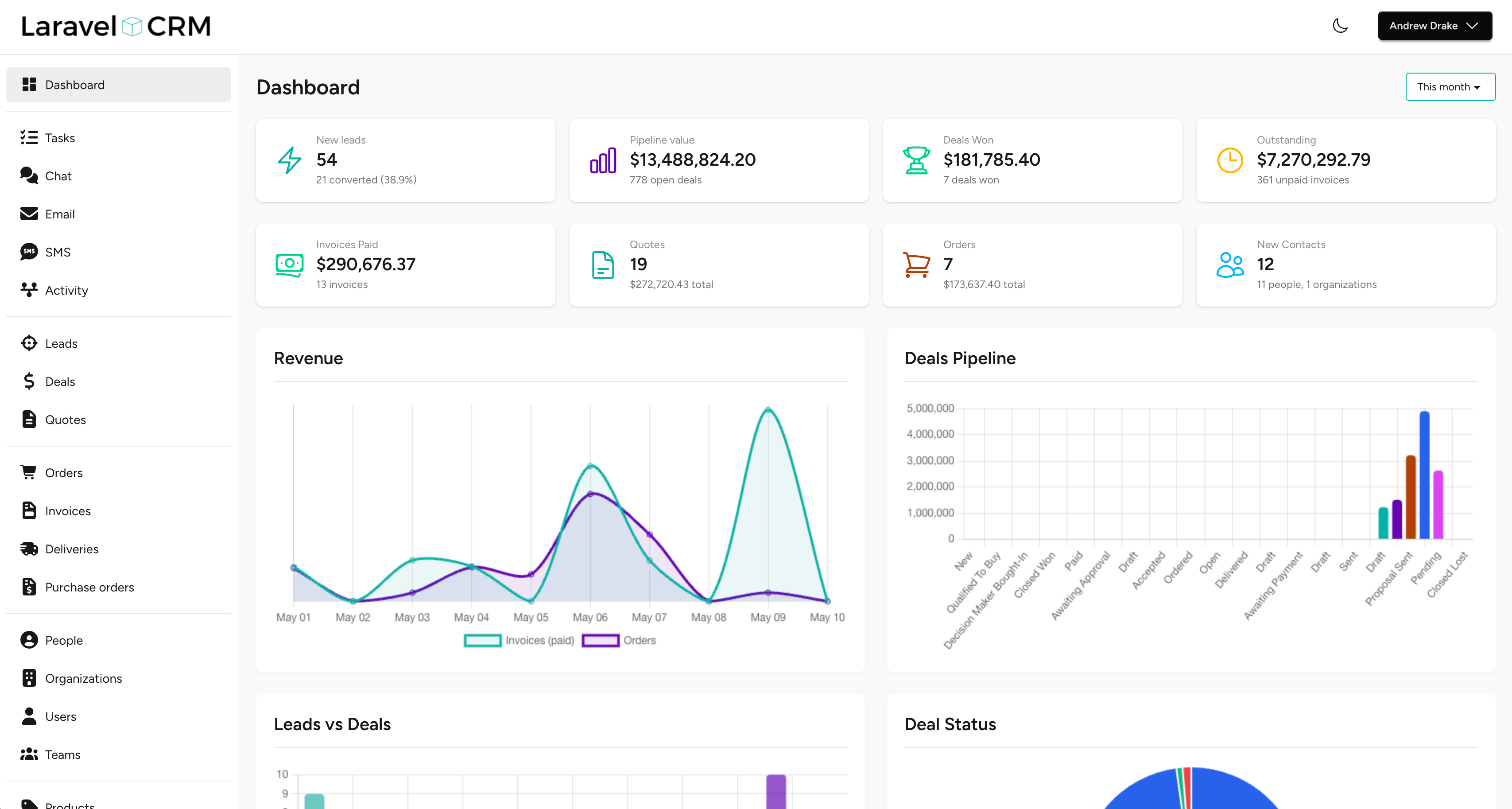Screen dimensions: 1512x809
Task: Click the document icon on Quotes stat card
Action: (x=603, y=265)
